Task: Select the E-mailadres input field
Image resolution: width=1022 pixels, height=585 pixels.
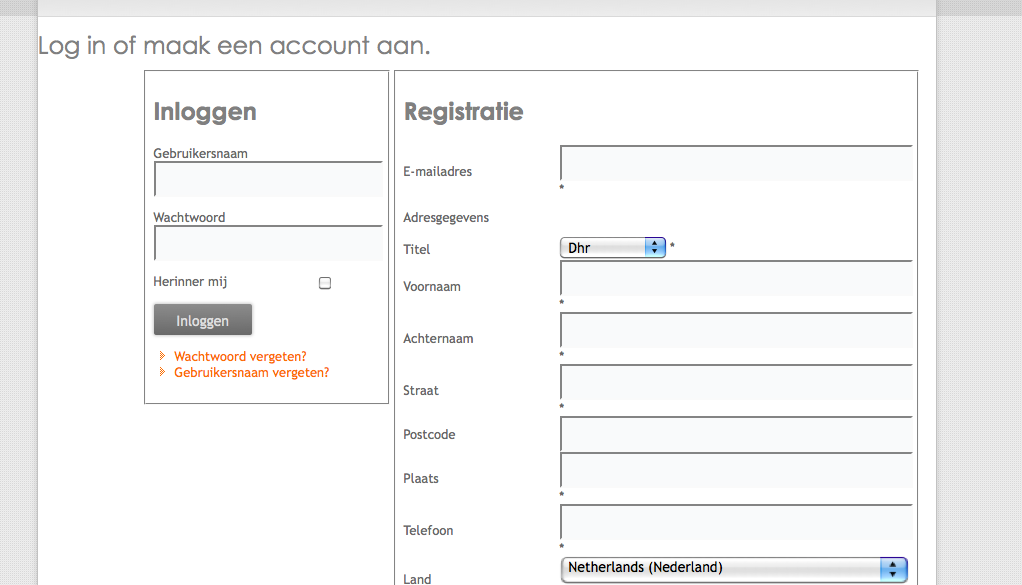Action: [x=736, y=164]
